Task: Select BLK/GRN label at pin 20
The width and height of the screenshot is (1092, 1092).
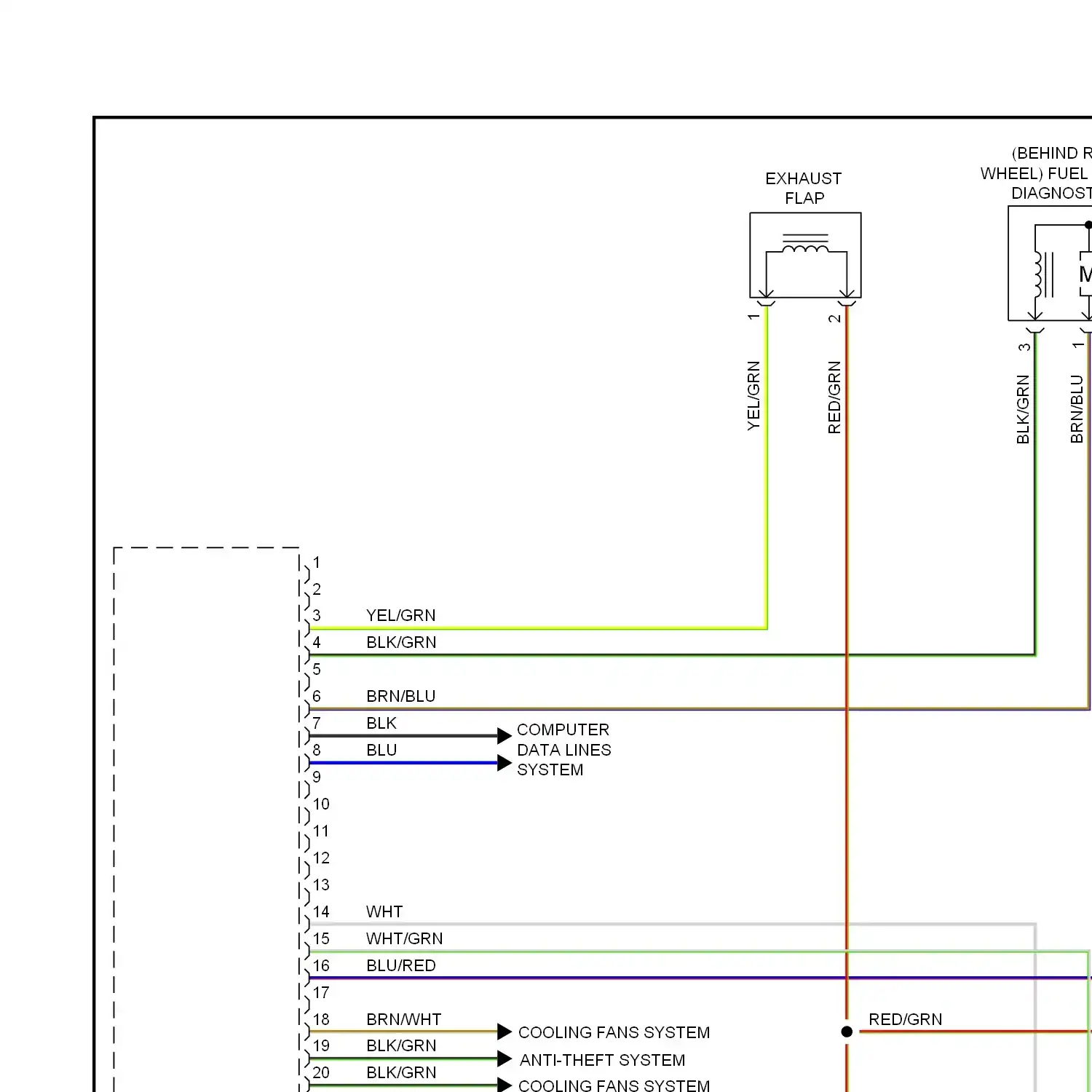Action: (401, 1072)
